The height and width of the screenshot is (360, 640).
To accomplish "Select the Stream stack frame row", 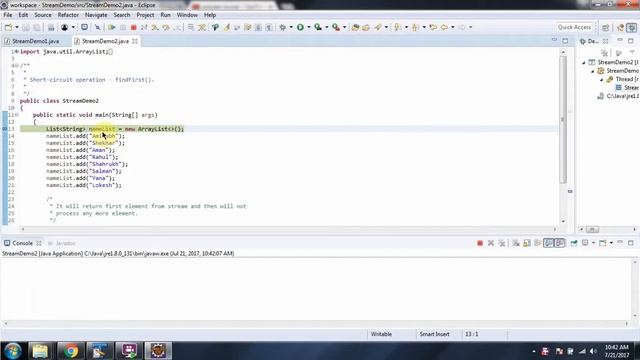I will pos(627,88).
